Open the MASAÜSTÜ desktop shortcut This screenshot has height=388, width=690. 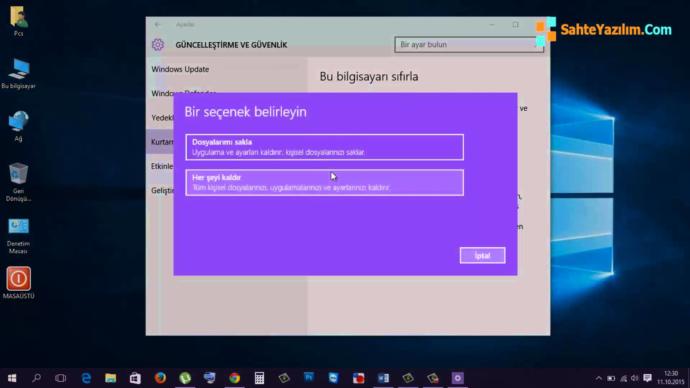pyautogui.click(x=18, y=283)
